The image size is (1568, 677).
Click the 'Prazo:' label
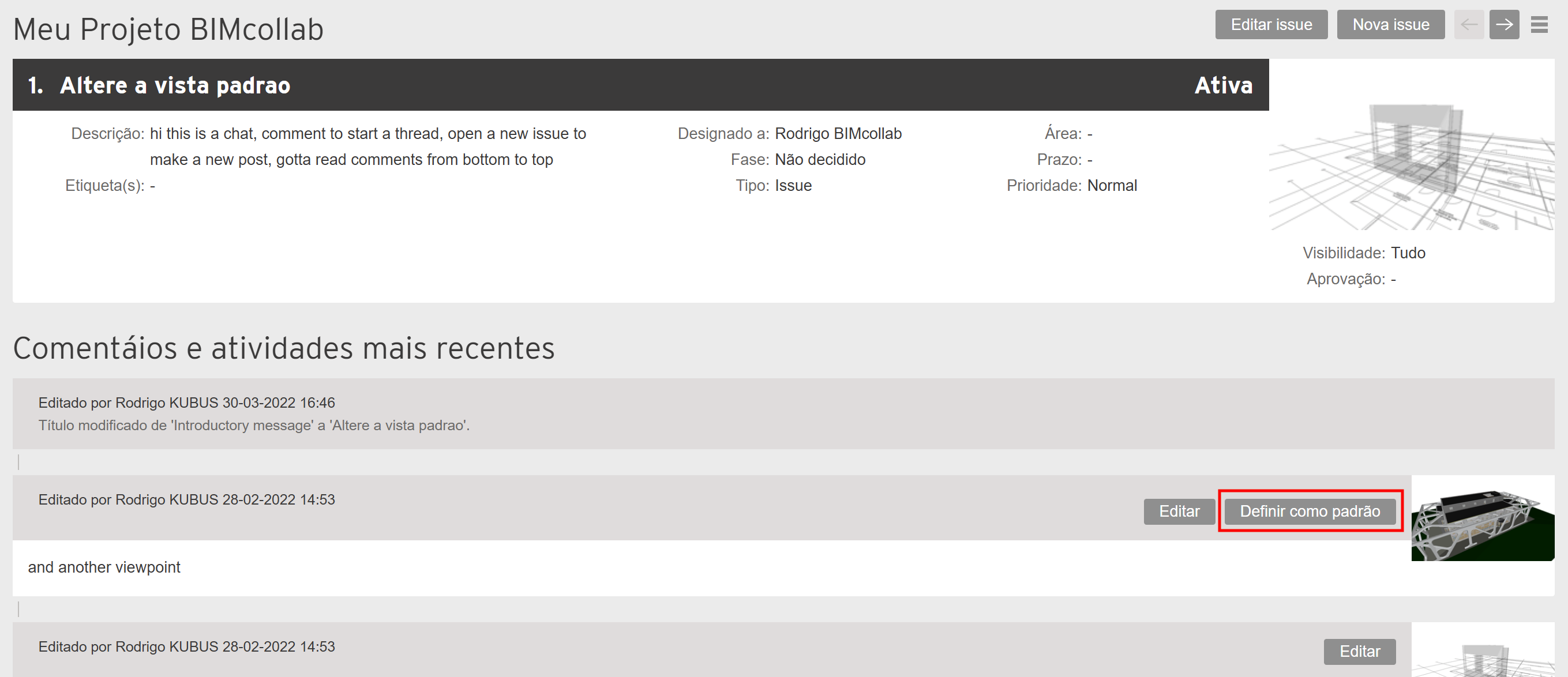1059,160
